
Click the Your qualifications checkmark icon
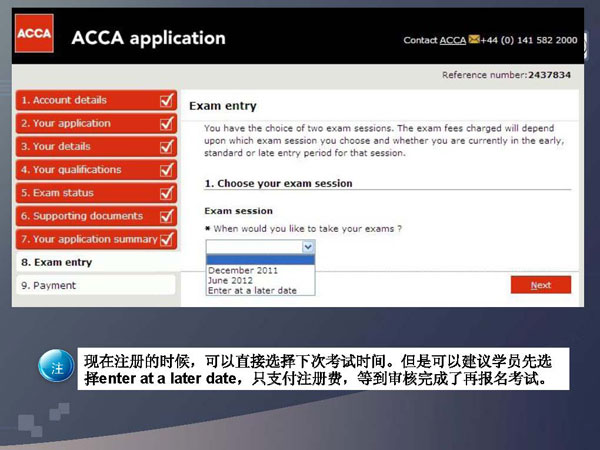click(167, 170)
